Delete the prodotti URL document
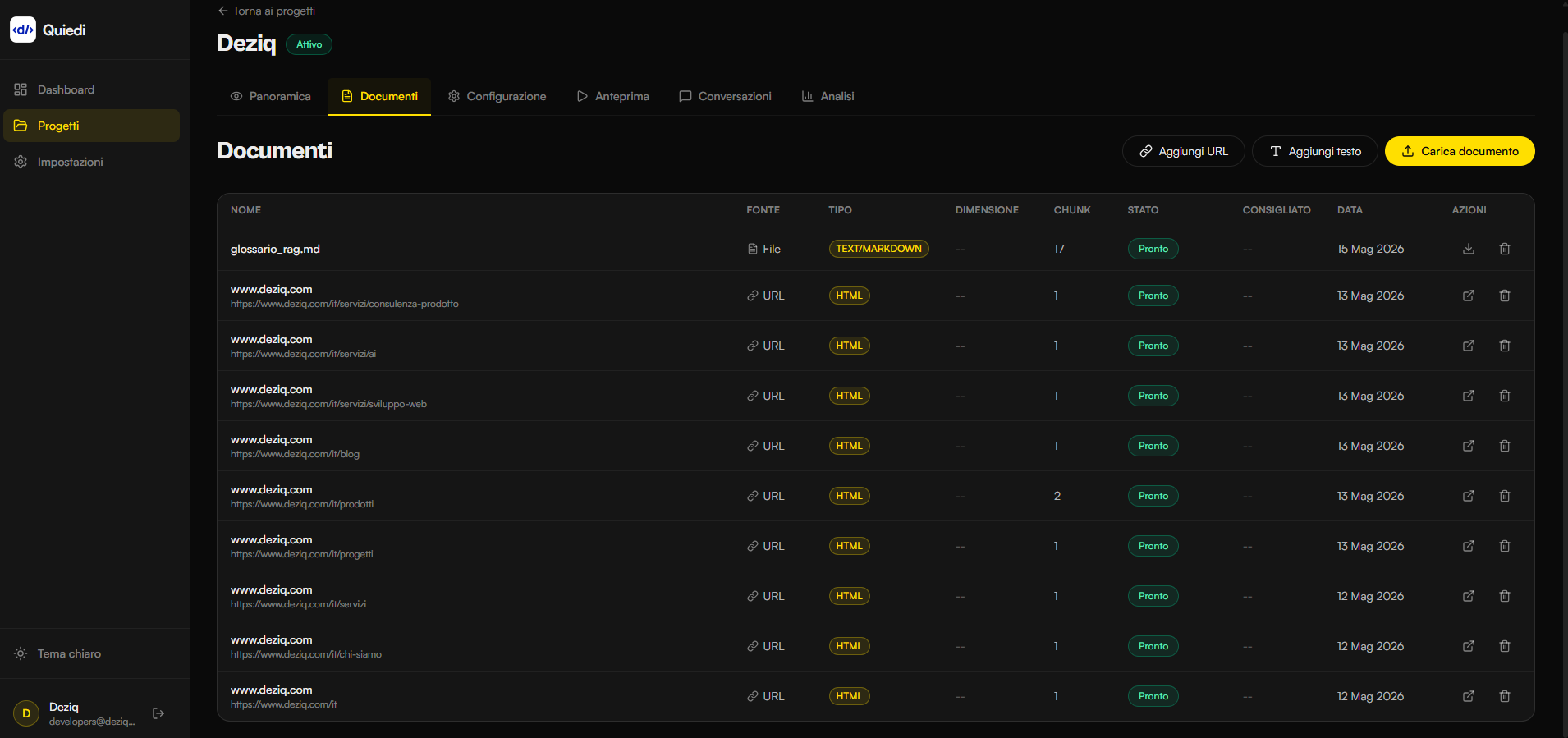This screenshot has height=738, width=1568. [x=1505, y=496]
